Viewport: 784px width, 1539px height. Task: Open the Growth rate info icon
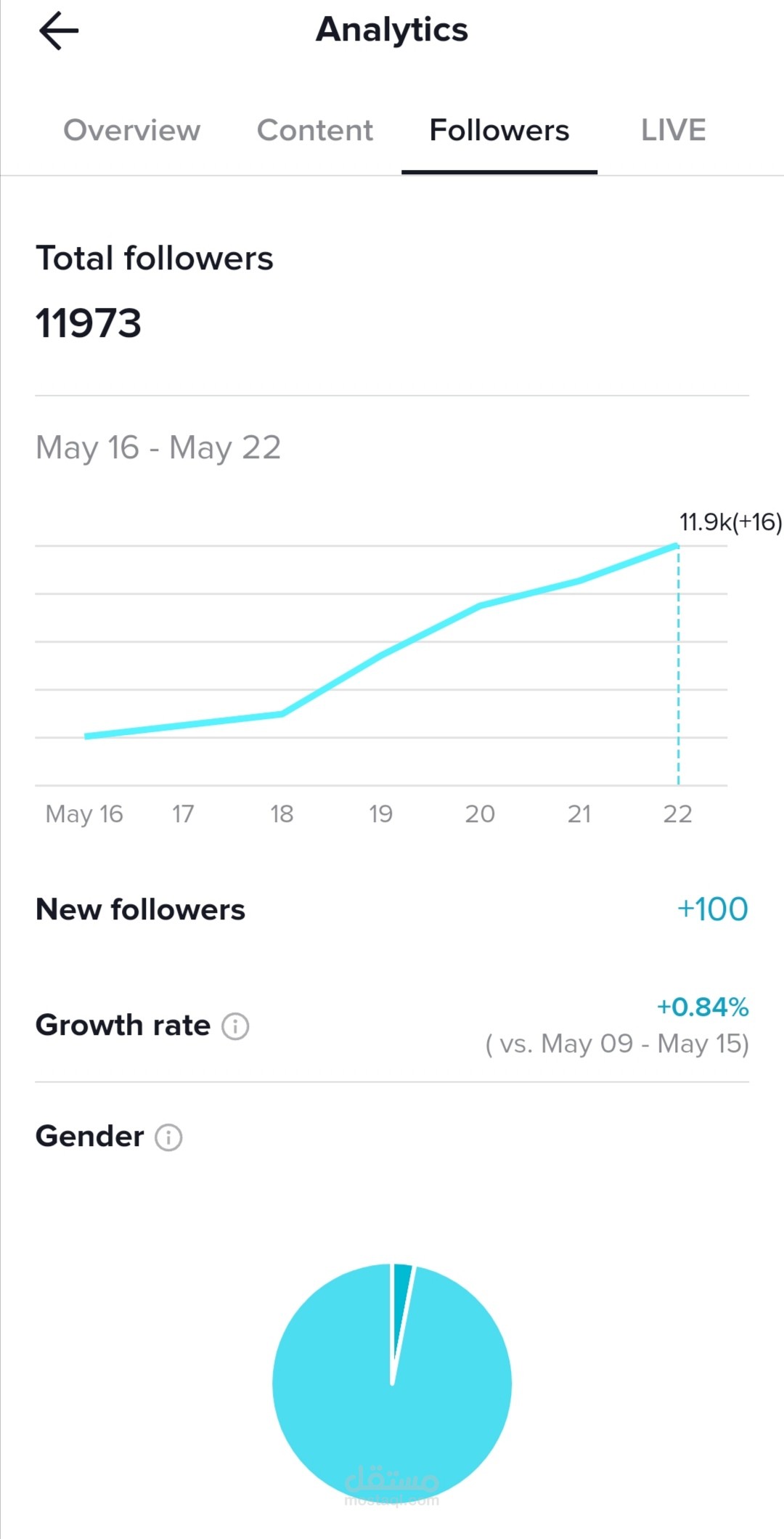pos(235,1026)
